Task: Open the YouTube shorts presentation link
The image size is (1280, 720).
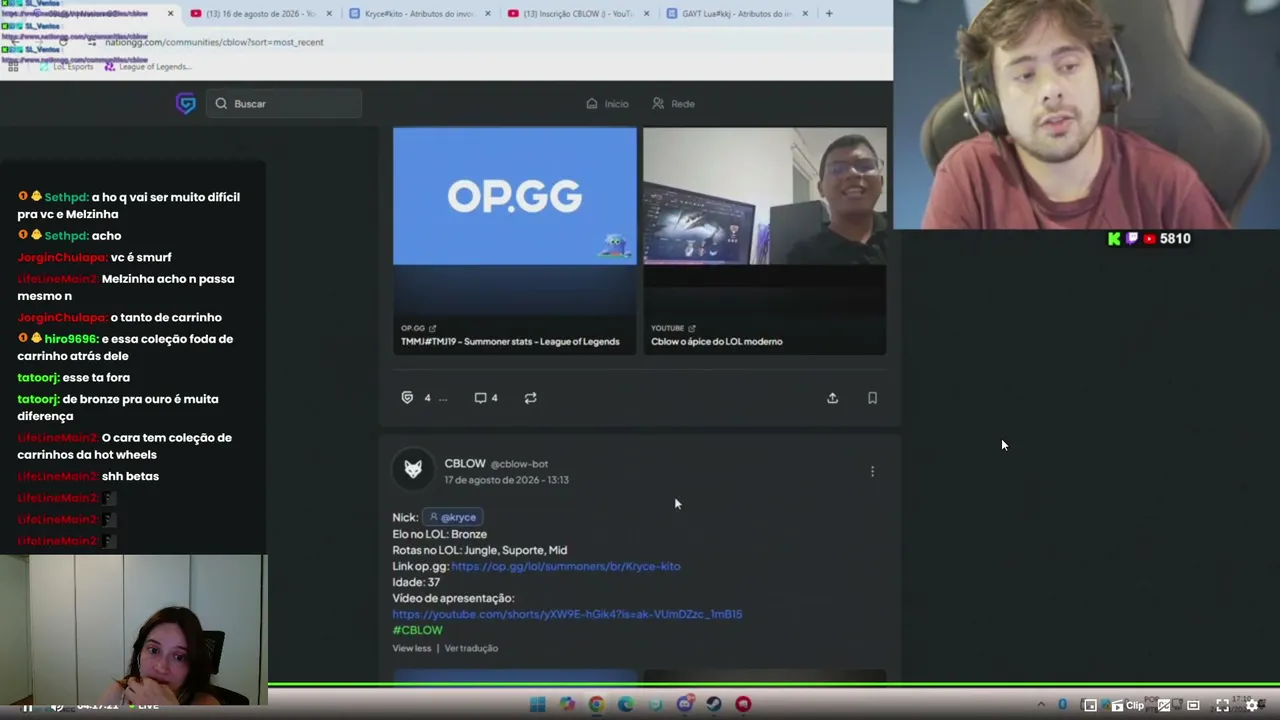Action: pyautogui.click(x=567, y=614)
